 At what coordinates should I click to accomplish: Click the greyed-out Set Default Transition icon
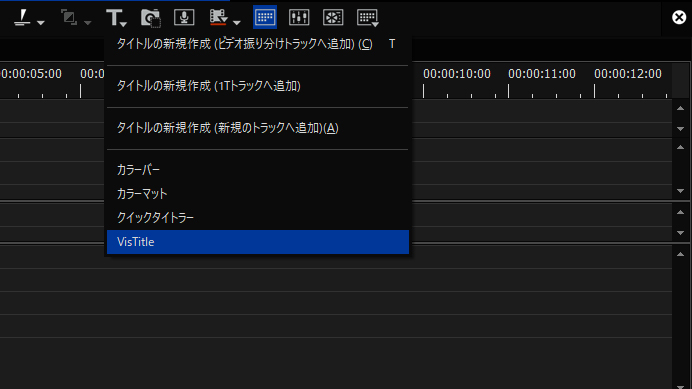coord(69,18)
